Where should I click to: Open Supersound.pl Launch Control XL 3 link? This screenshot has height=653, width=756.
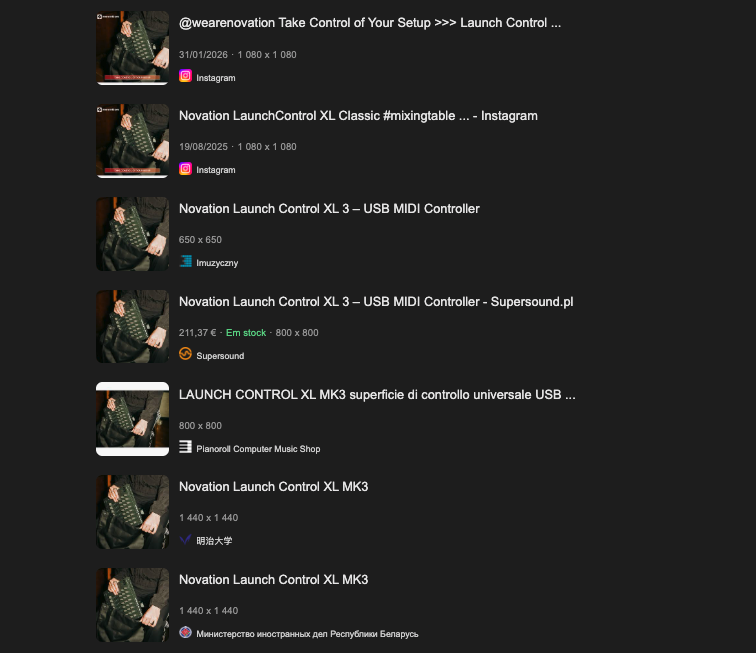click(x=376, y=301)
